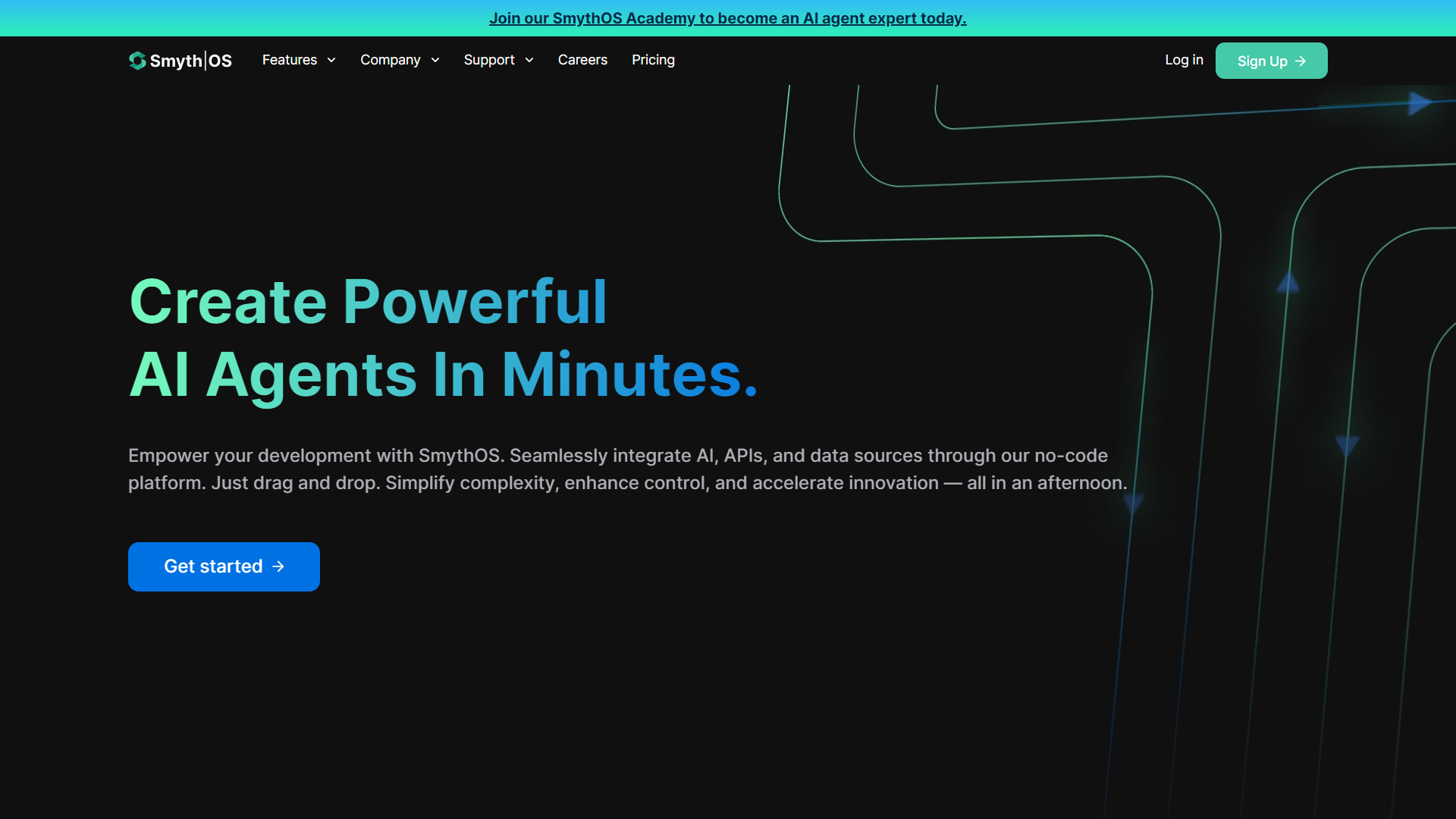Click the arrow icon inside Sign Up
The image size is (1456, 819).
coord(1301,61)
